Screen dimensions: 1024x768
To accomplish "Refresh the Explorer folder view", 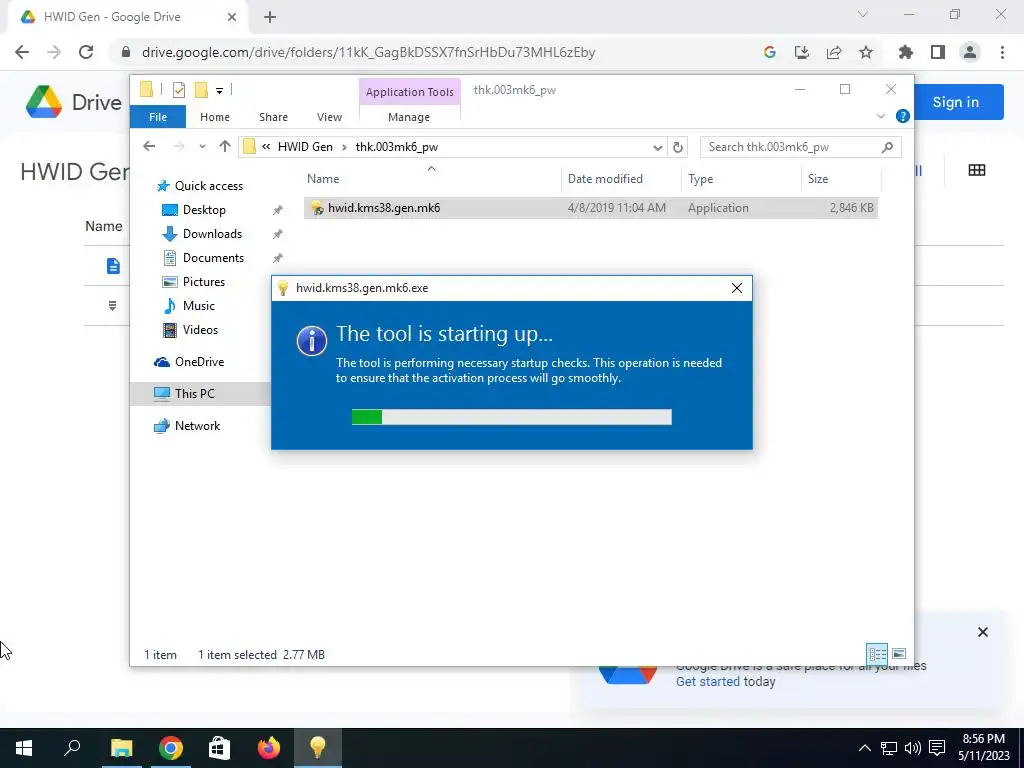I will [678, 147].
